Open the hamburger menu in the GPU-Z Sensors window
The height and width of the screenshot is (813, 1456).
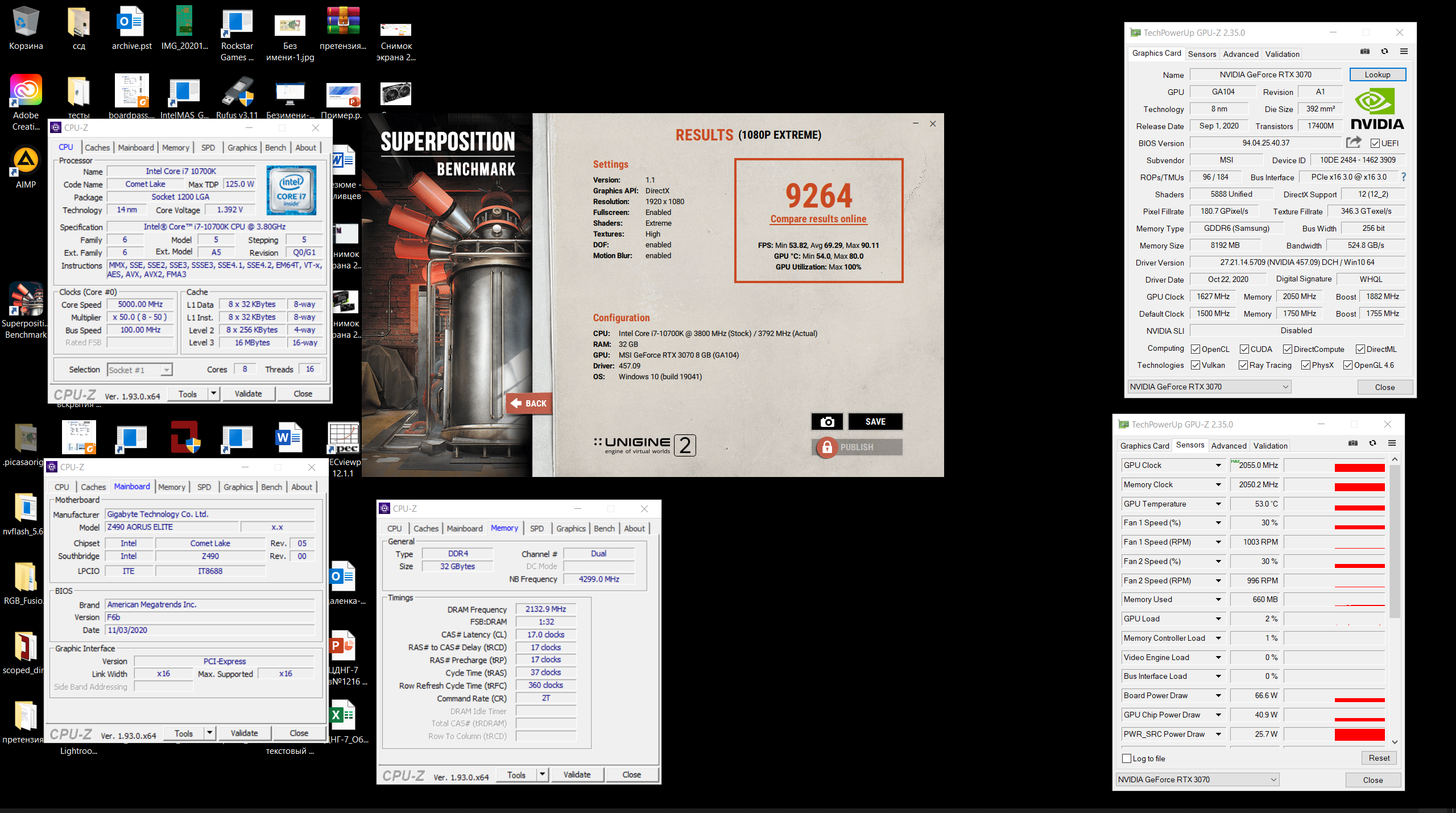pyautogui.click(x=1392, y=443)
